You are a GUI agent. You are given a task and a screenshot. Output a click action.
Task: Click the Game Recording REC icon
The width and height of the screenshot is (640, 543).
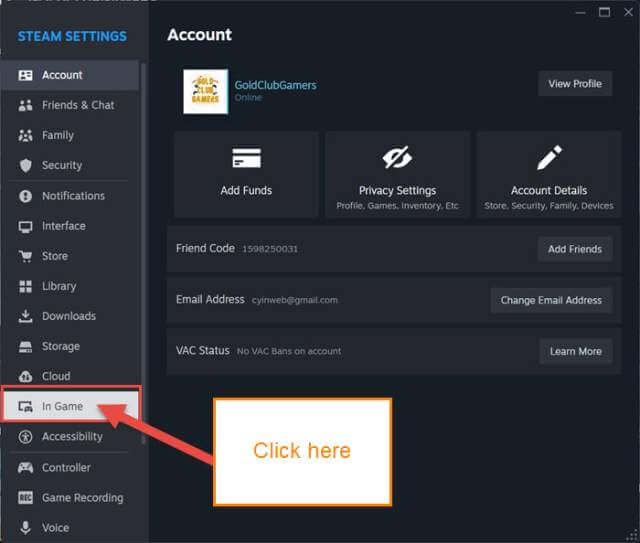[25, 498]
